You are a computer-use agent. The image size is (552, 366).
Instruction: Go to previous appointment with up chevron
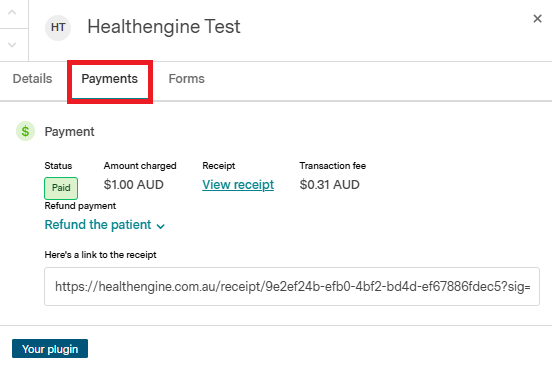click(12, 13)
